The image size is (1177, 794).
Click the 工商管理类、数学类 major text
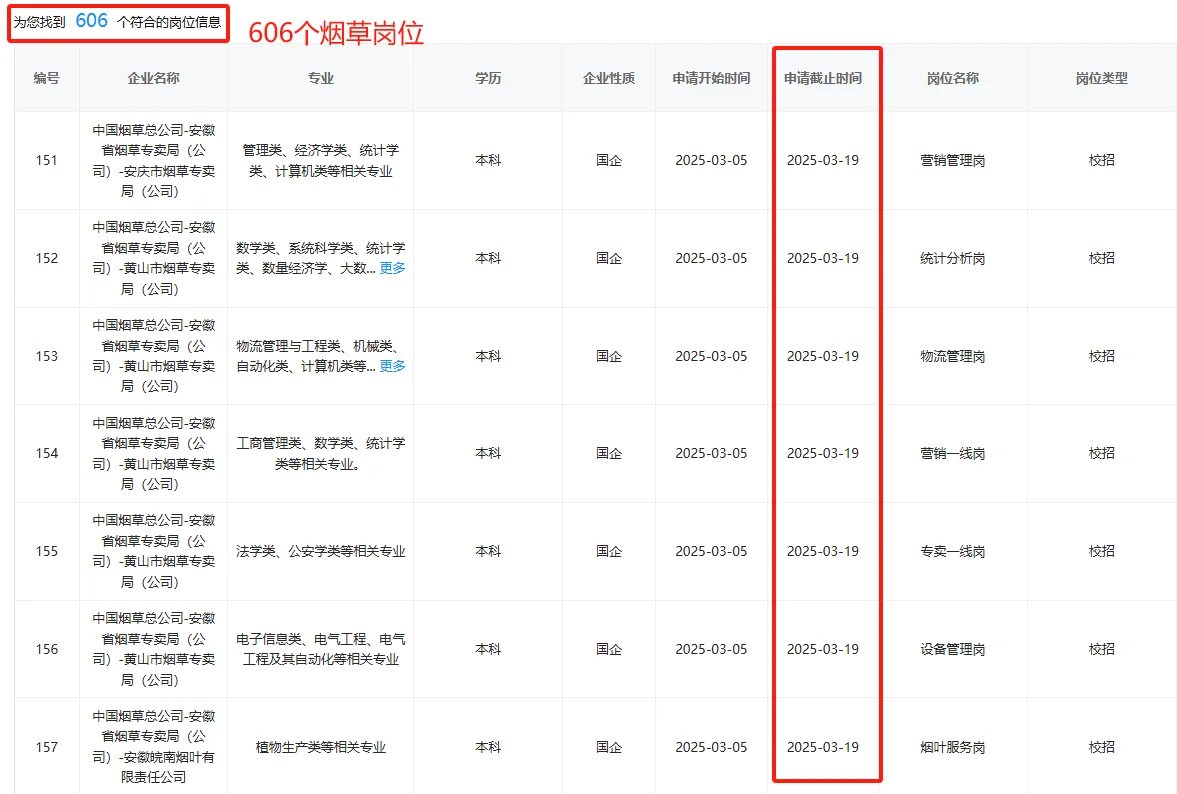pyautogui.click(x=321, y=453)
